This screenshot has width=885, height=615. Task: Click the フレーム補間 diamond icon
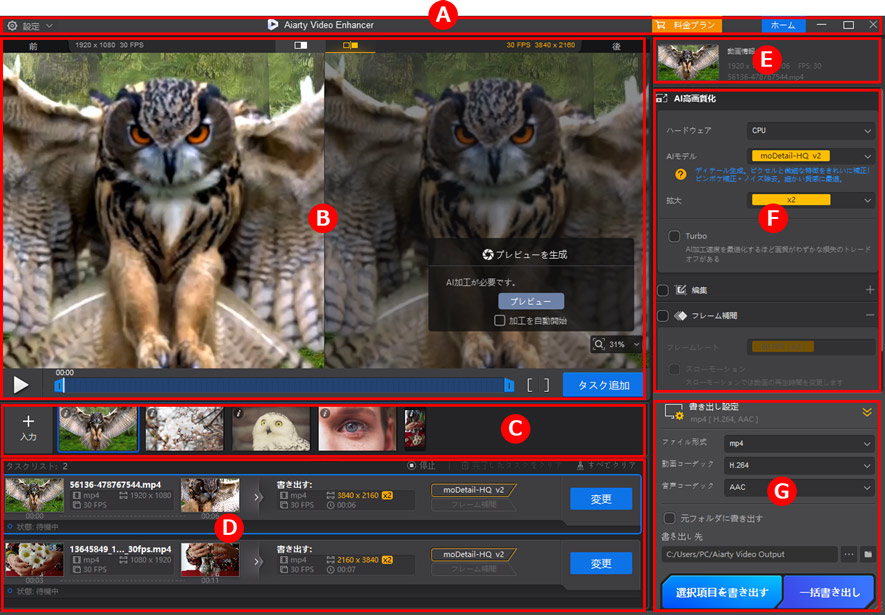(x=681, y=315)
